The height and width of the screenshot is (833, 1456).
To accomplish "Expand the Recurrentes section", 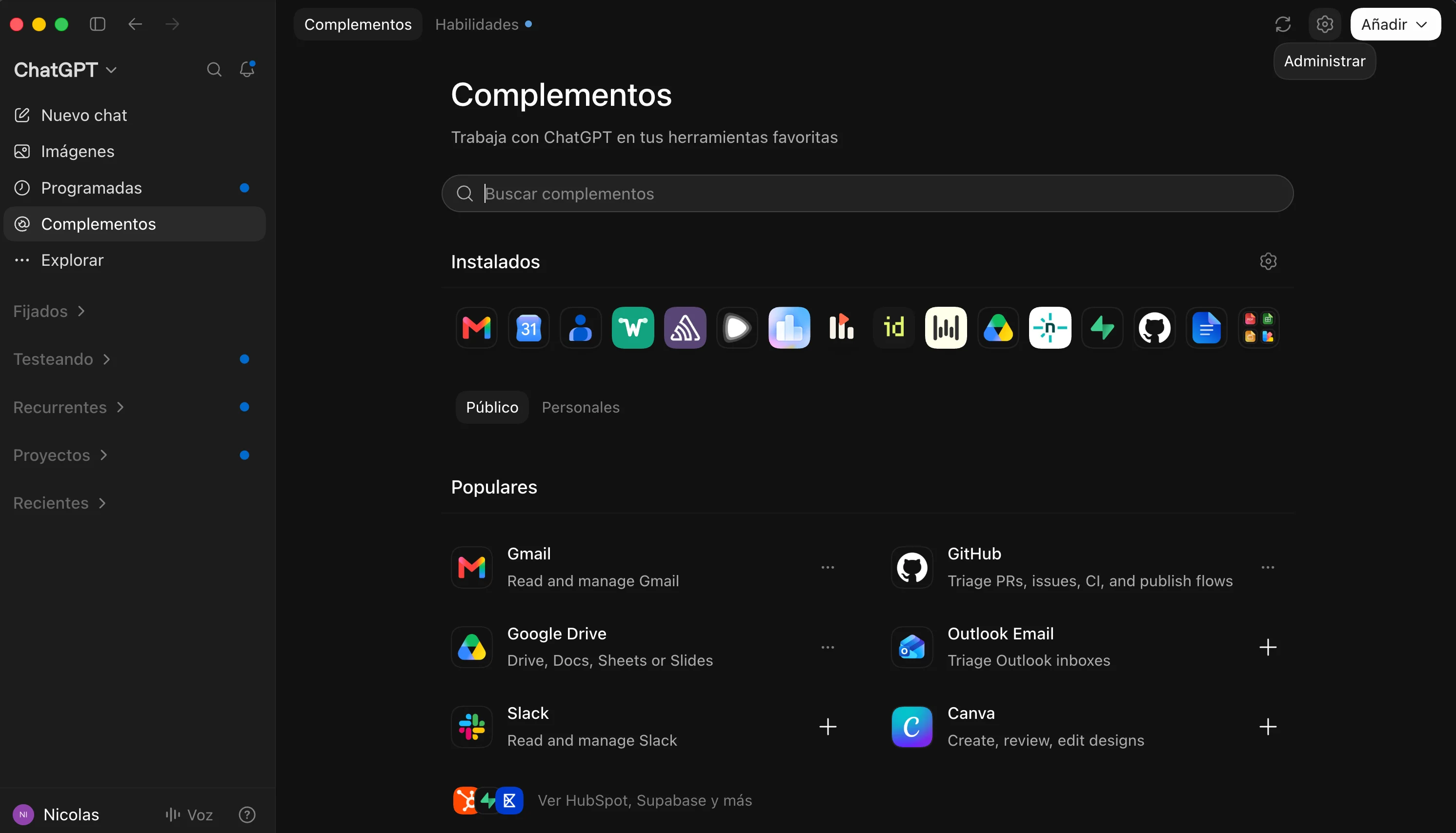I will coord(69,407).
